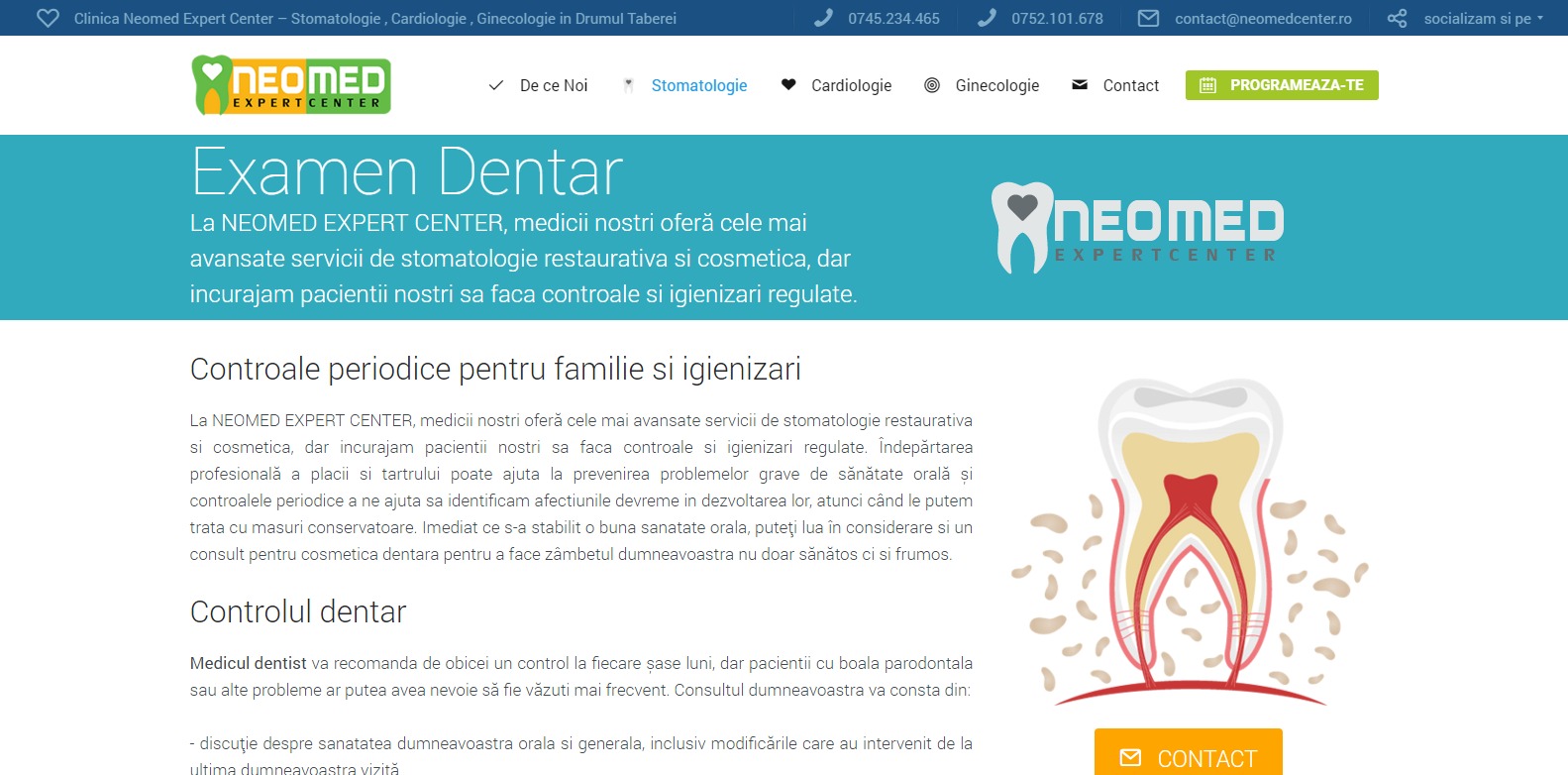Image resolution: width=1568 pixels, height=775 pixels.
Task: Click the envelope icon beside contact email
Action: [1148, 19]
